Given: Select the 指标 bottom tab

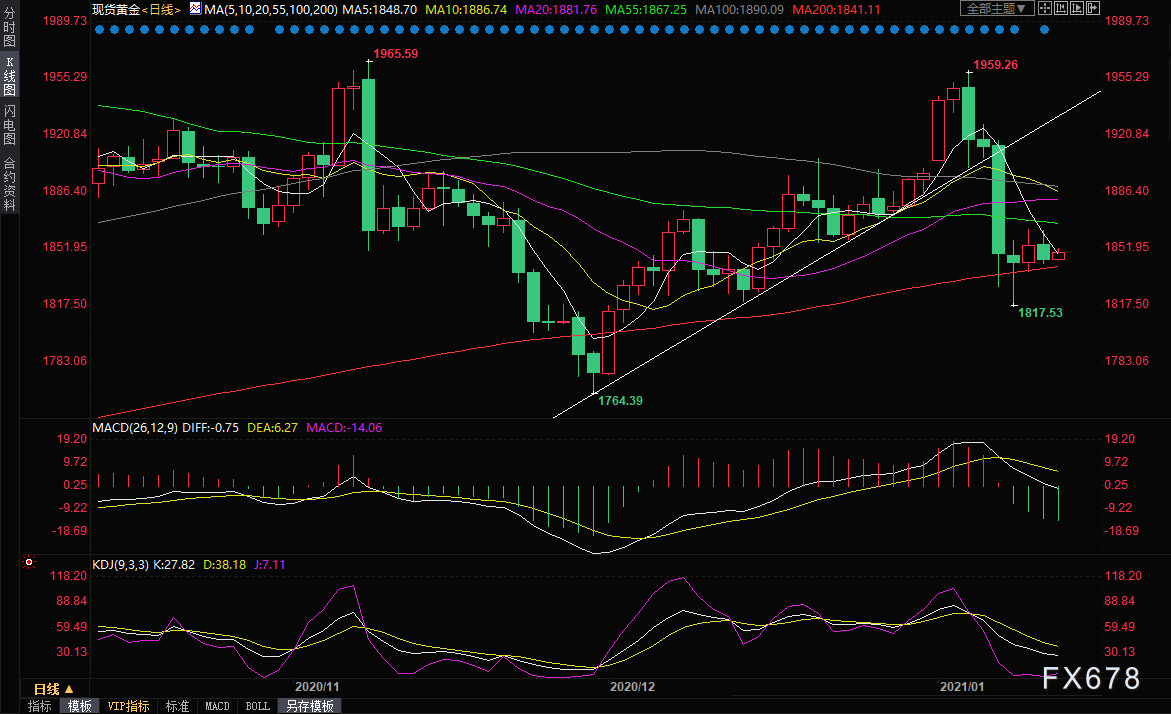Looking at the screenshot, I should [40, 706].
